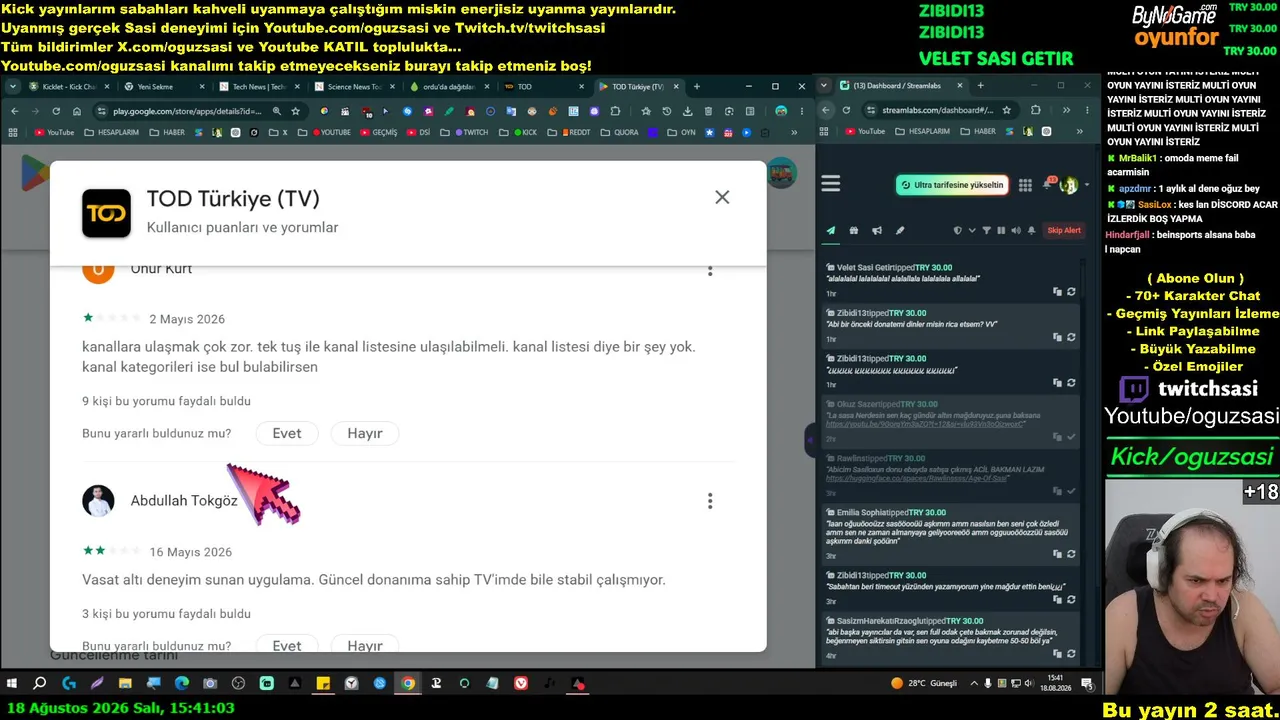Click the play.google.com address bar
Screen dimensions: 1280x720
[x=186, y=111]
